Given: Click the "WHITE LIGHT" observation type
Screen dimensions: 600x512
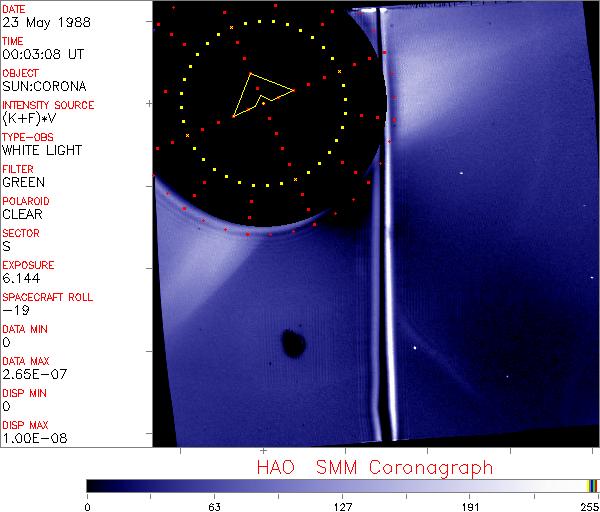Looking at the screenshot, I should [41, 150].
